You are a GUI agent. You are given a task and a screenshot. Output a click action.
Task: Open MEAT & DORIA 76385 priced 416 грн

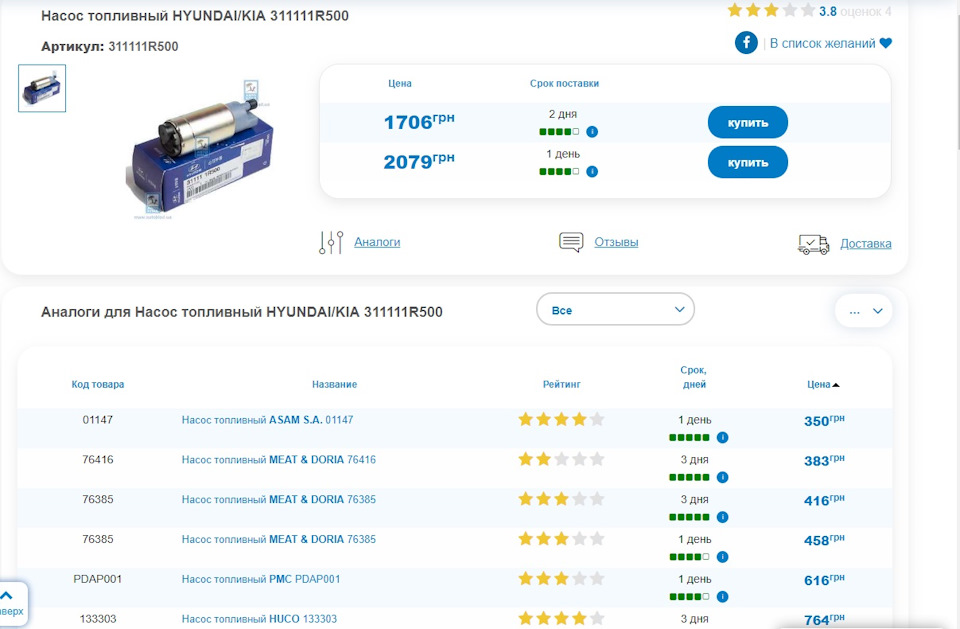(279, 500)
